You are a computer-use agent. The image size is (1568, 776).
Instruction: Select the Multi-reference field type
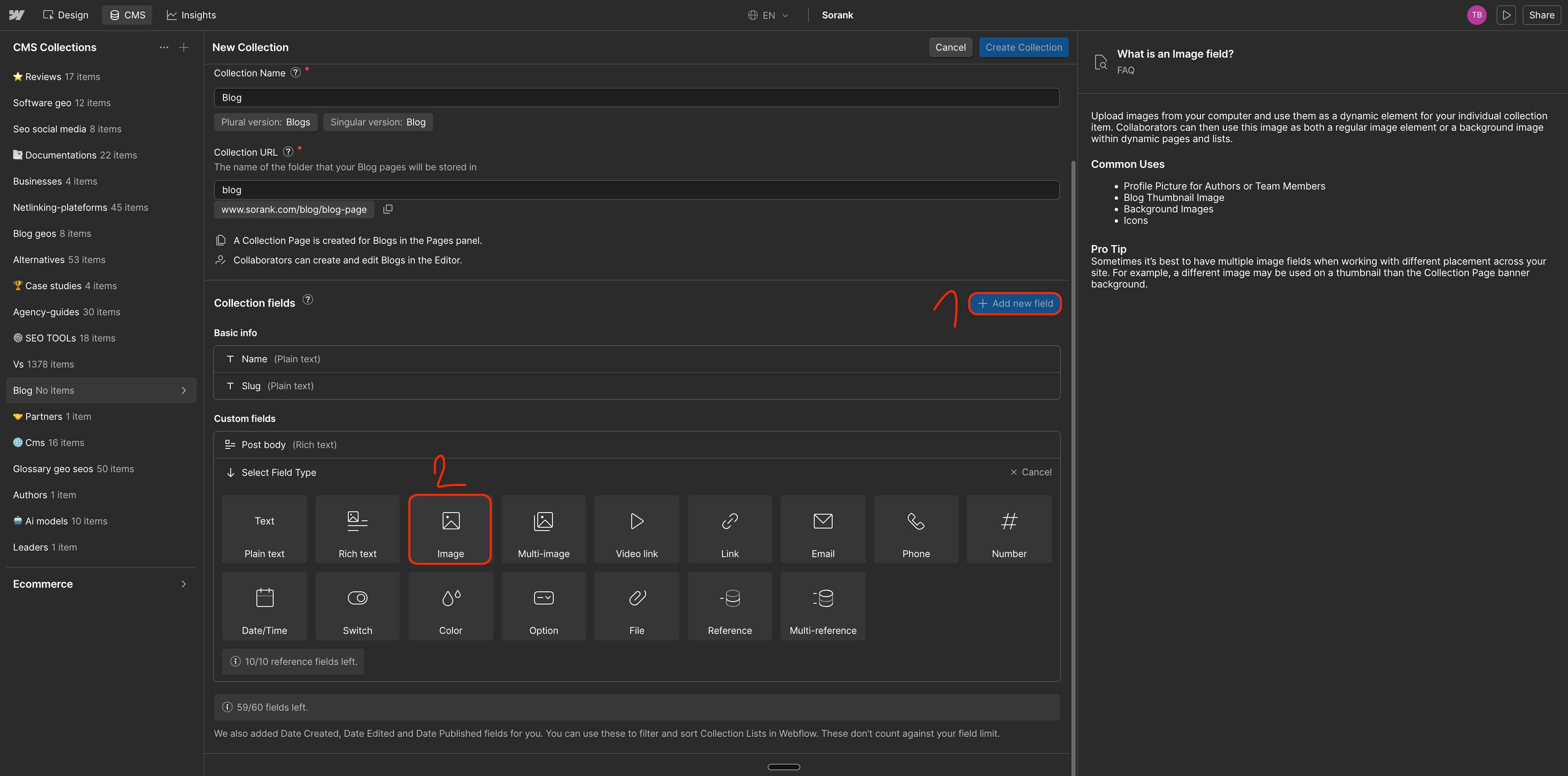point(823,606)
